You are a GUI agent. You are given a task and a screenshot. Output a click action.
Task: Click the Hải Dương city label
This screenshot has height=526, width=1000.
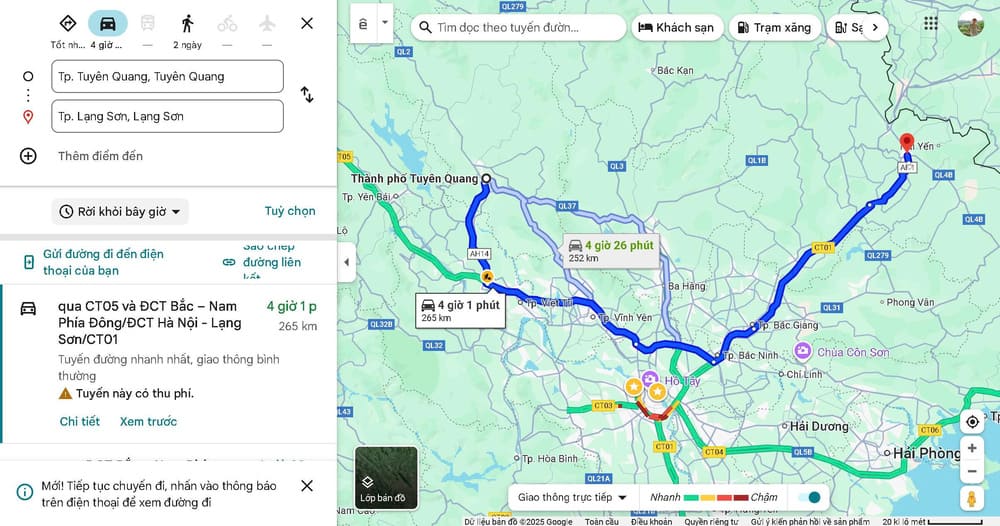click(x=819, y=426)
